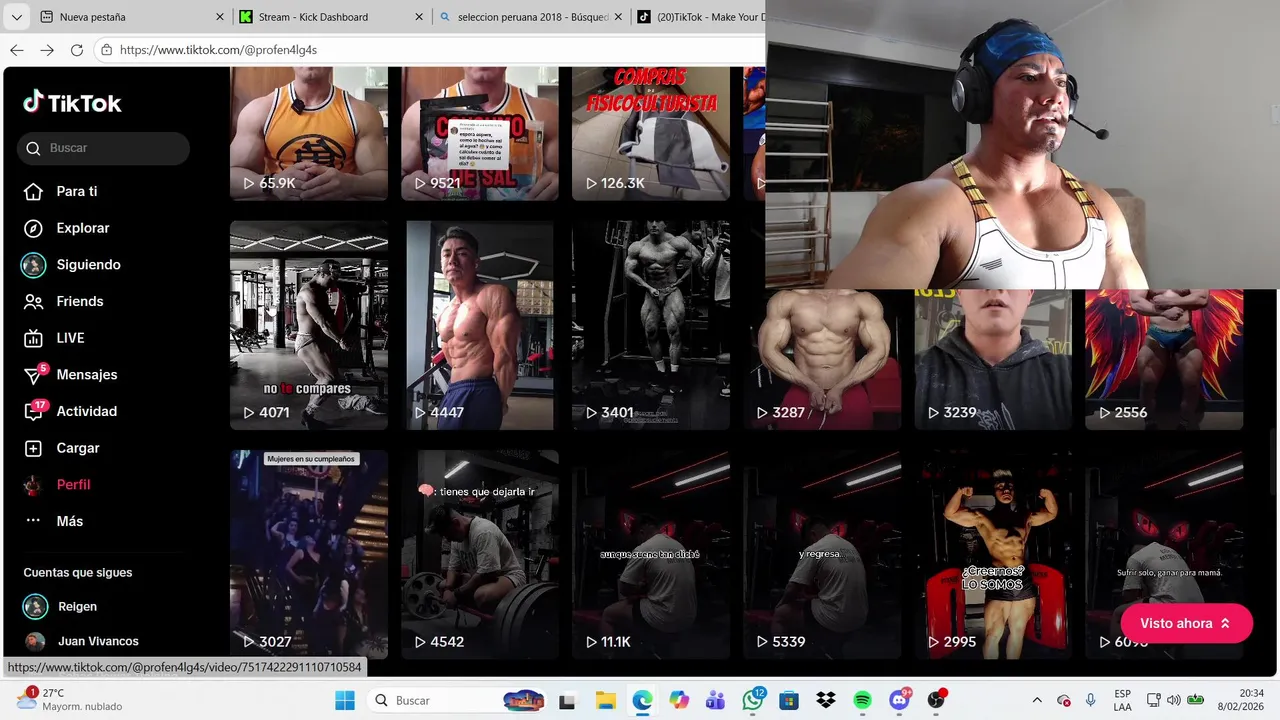Open the Friends page
The image size is (1280, 720).
(63, 301)
